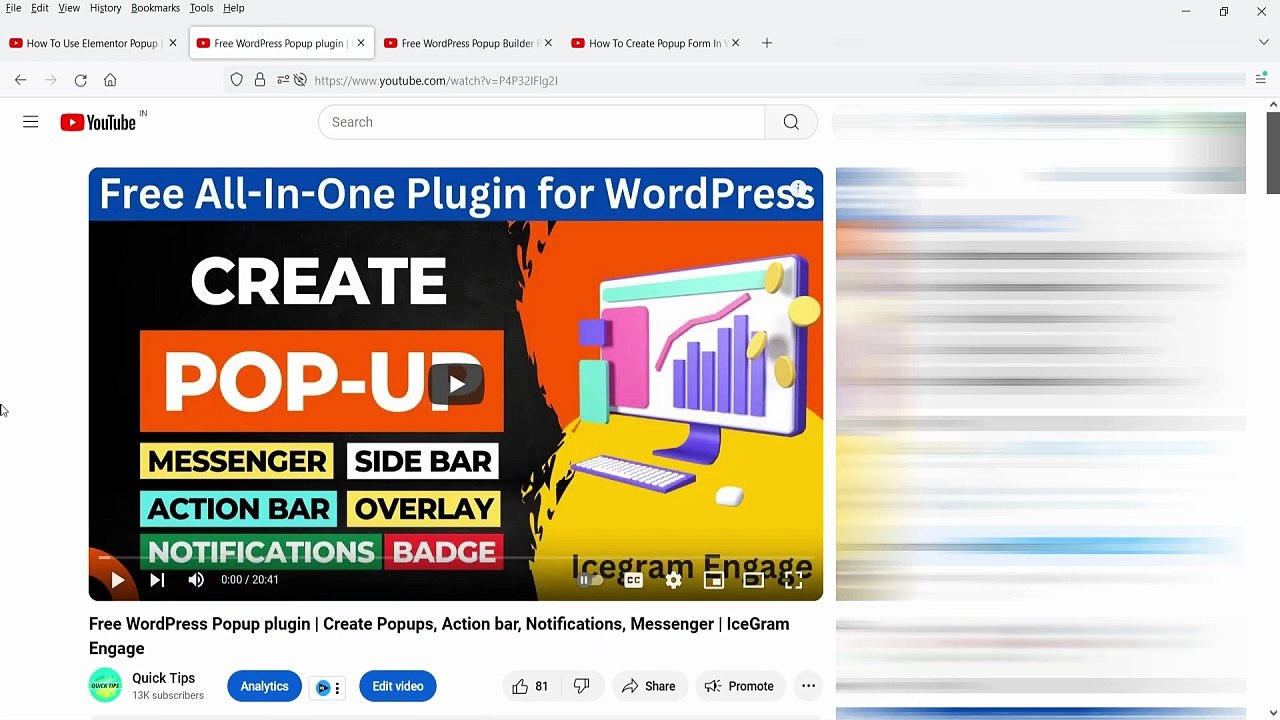Open video settings gear
The height and width of the screenshot is (720, 1280).
point(674,580)
